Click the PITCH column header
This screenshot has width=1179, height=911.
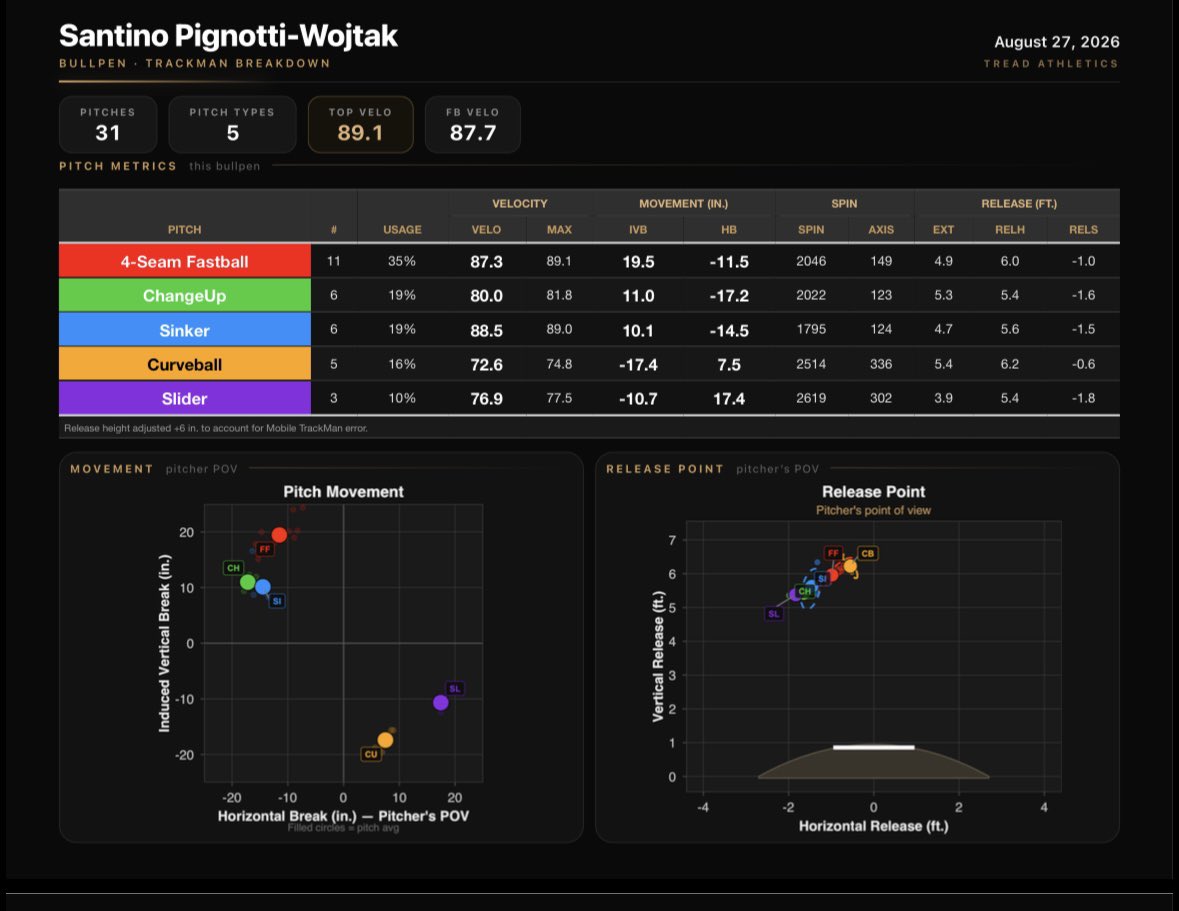pos(184,230)
